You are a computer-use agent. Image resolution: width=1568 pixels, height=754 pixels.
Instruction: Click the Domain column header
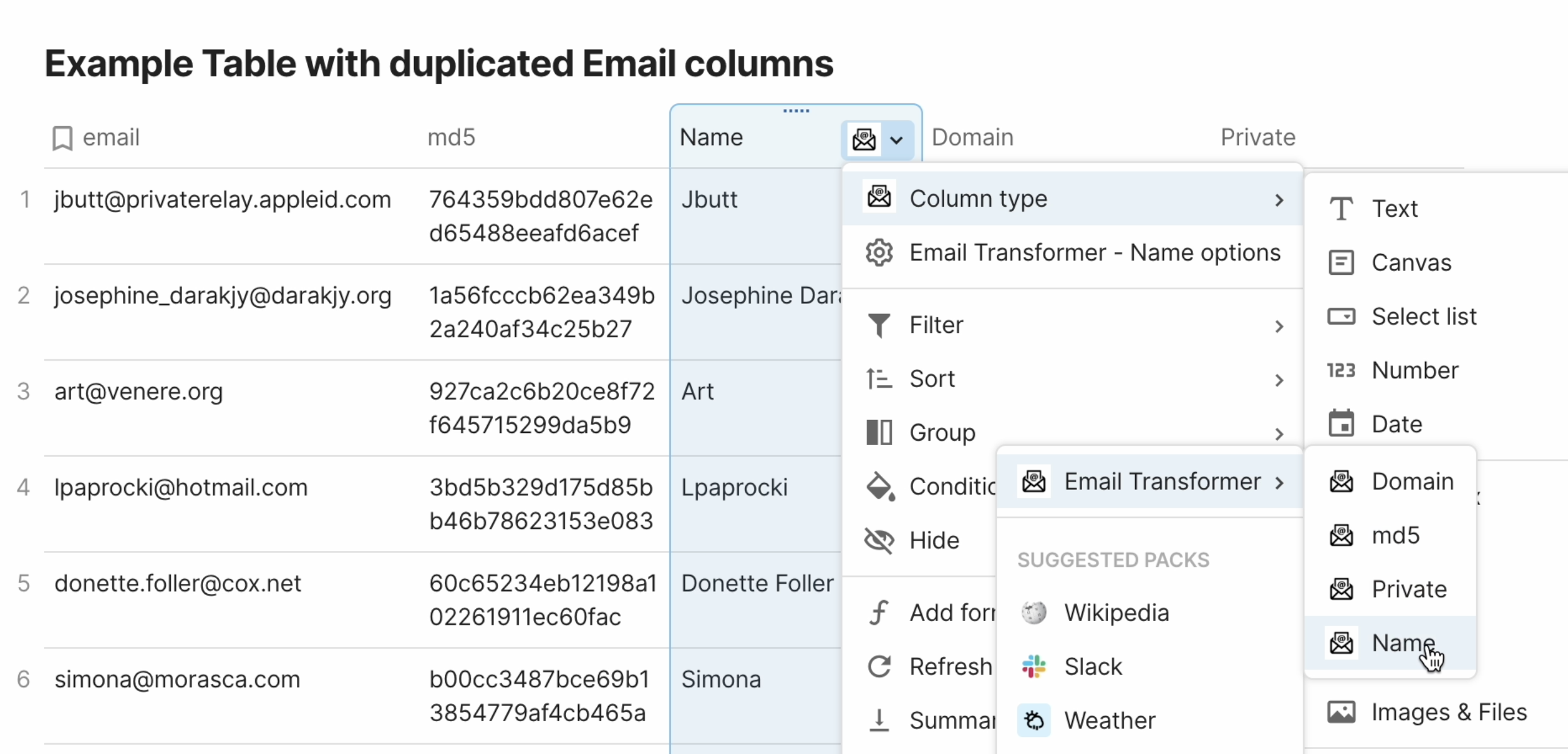(972, 137)
